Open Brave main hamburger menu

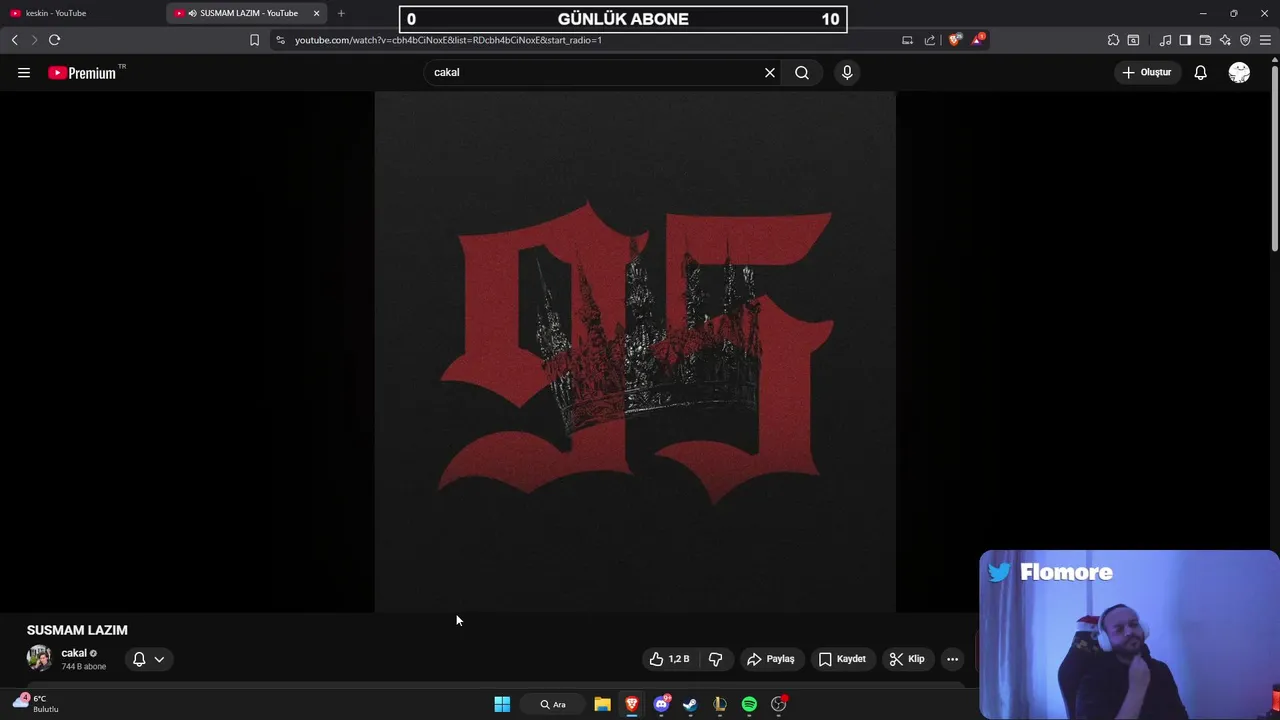pos(1266,40)
